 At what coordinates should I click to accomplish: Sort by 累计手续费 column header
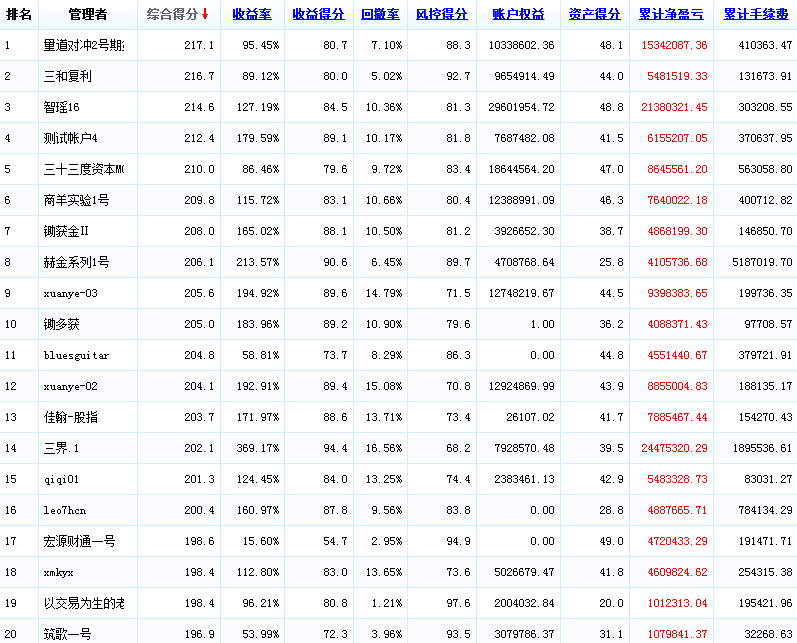tap(757, 15)
